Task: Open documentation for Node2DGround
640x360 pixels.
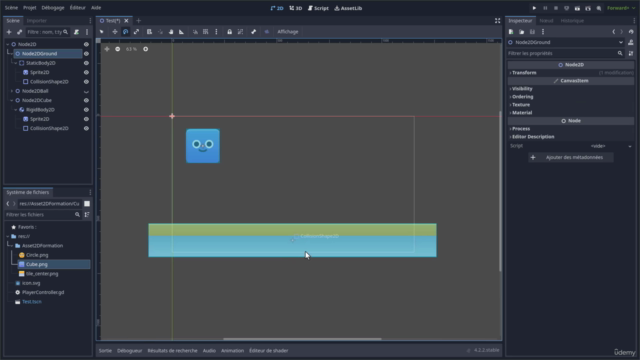Action: coord(631,42)
